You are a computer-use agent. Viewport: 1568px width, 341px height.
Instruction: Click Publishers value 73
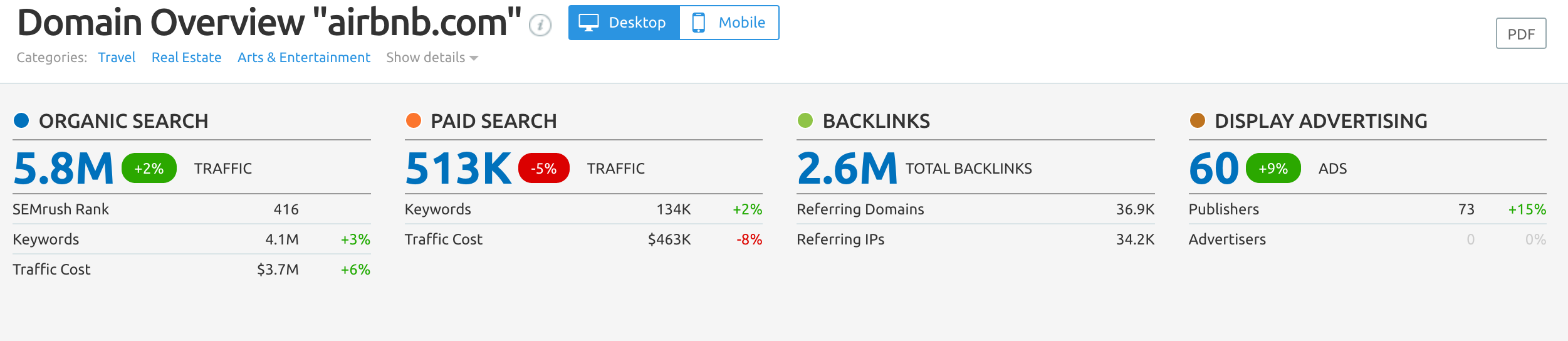(x=1466, y=209)
